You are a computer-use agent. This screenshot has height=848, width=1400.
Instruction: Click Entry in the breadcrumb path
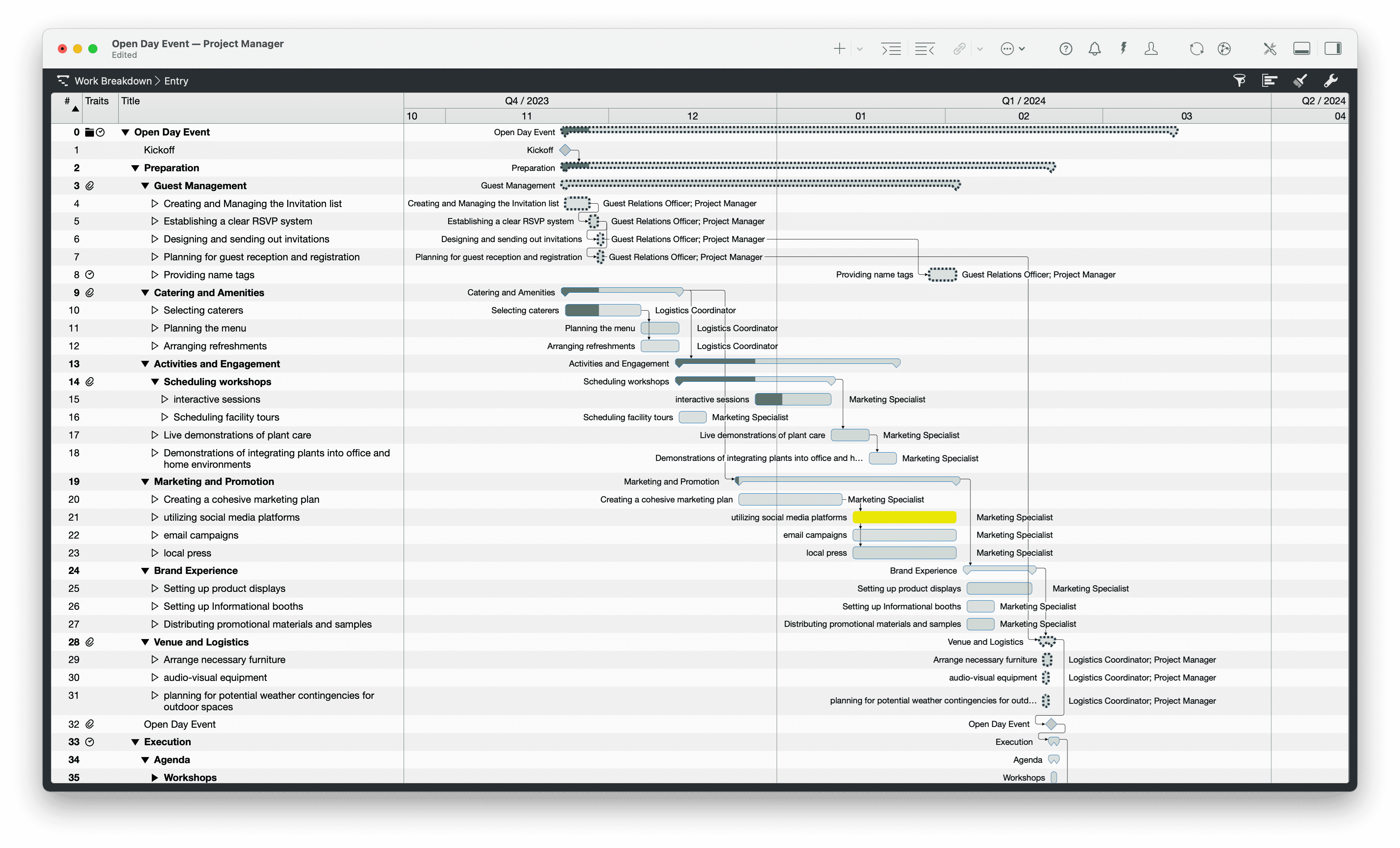176,81
